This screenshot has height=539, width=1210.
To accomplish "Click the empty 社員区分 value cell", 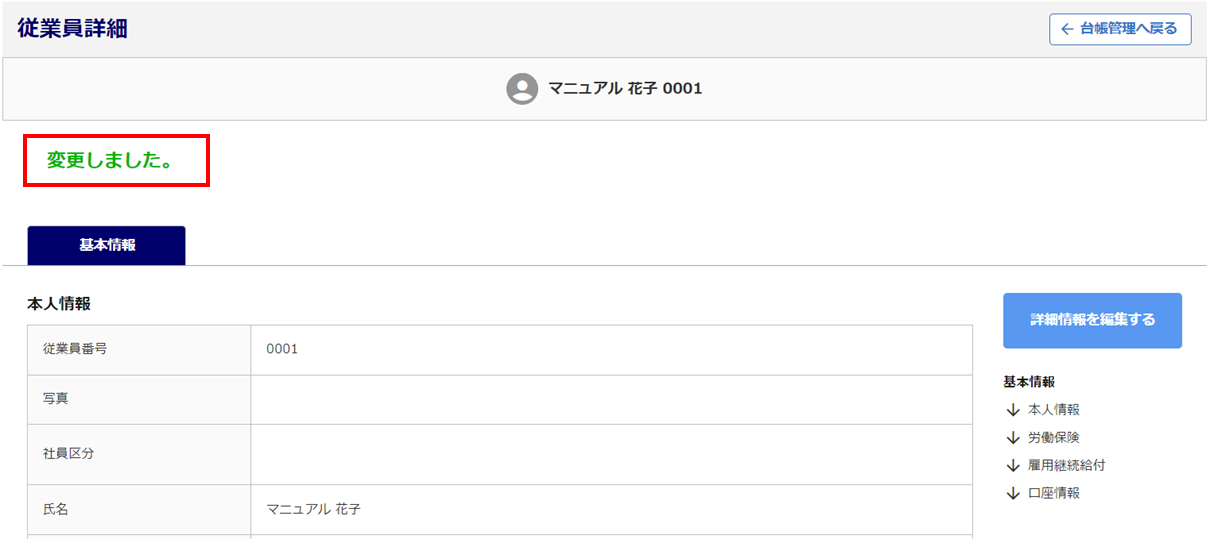I will [x=611, y=454].
